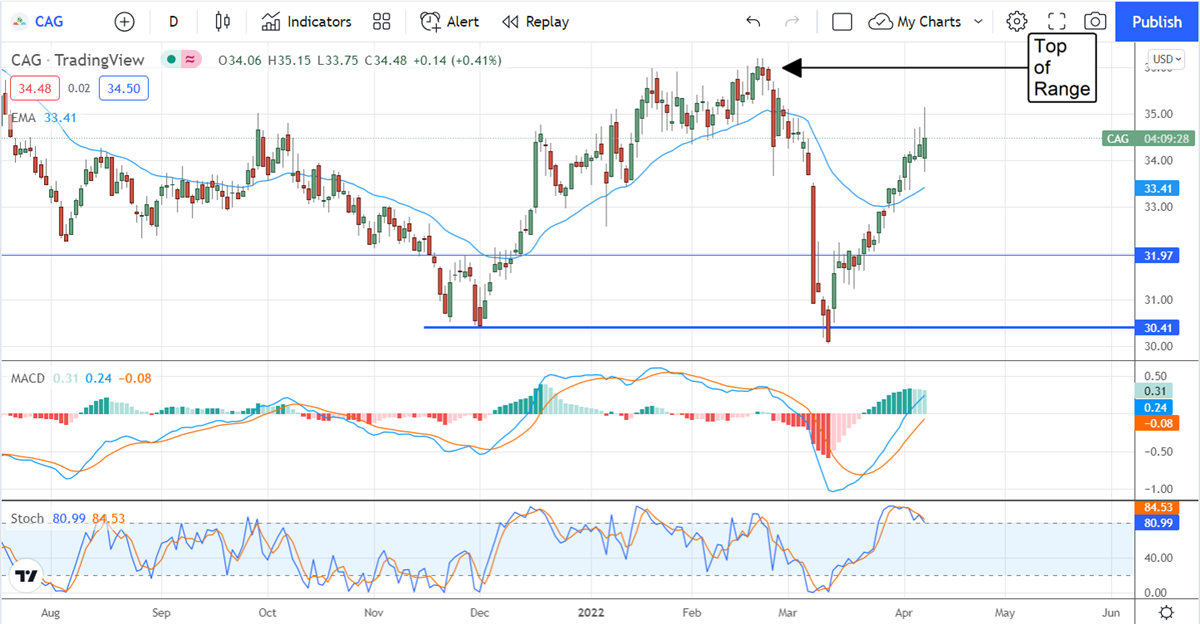Select the chart layout square icon
The image size is (1200, 624).
842,21
